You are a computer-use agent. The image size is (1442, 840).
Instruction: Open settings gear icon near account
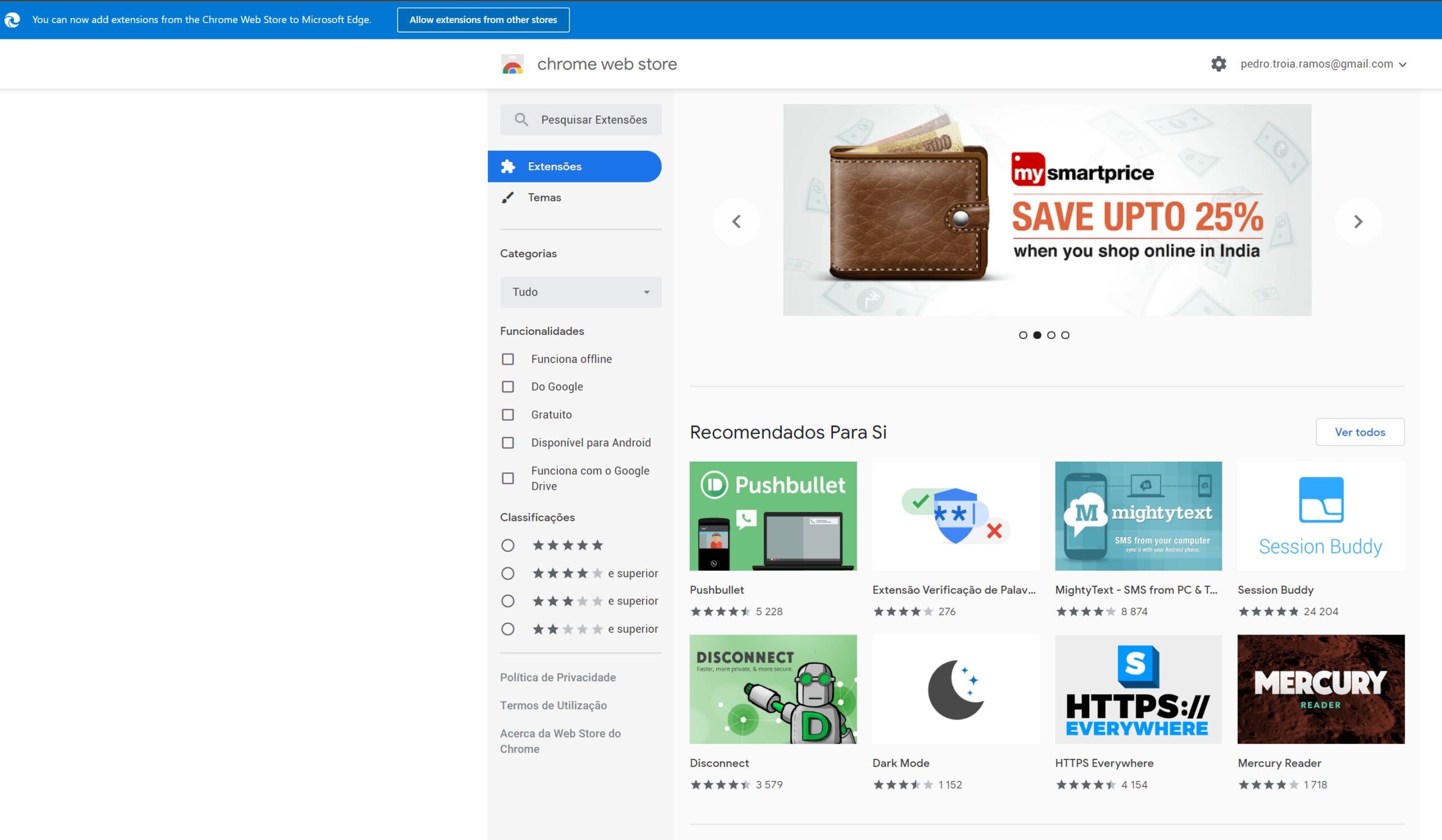click(1218, 64)
